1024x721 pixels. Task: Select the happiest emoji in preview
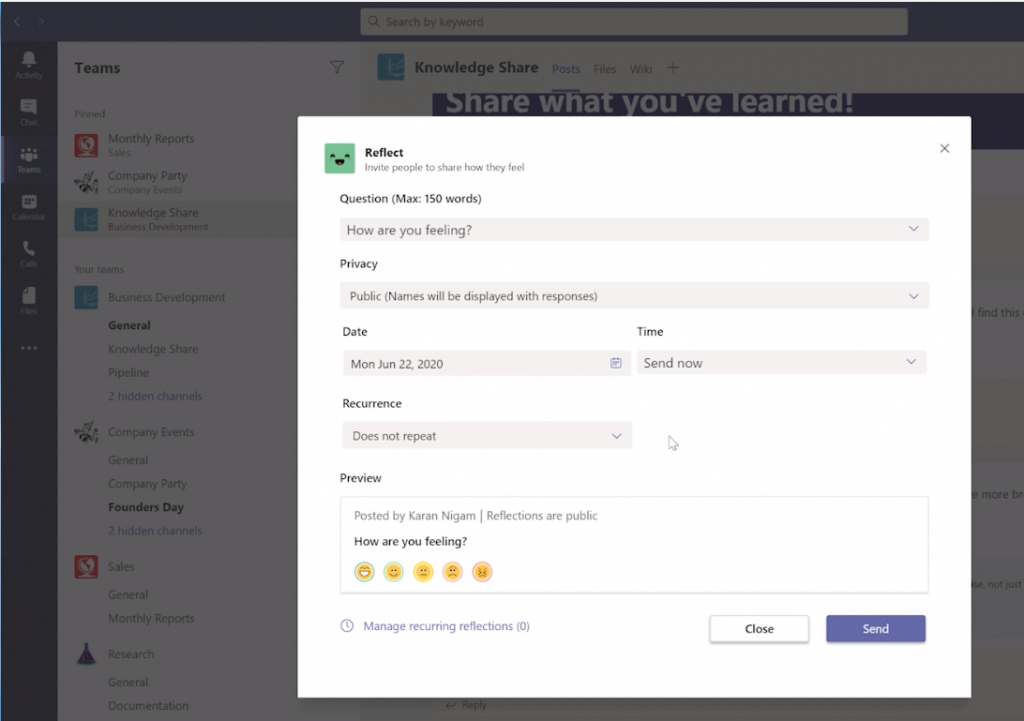click(364, 572)
